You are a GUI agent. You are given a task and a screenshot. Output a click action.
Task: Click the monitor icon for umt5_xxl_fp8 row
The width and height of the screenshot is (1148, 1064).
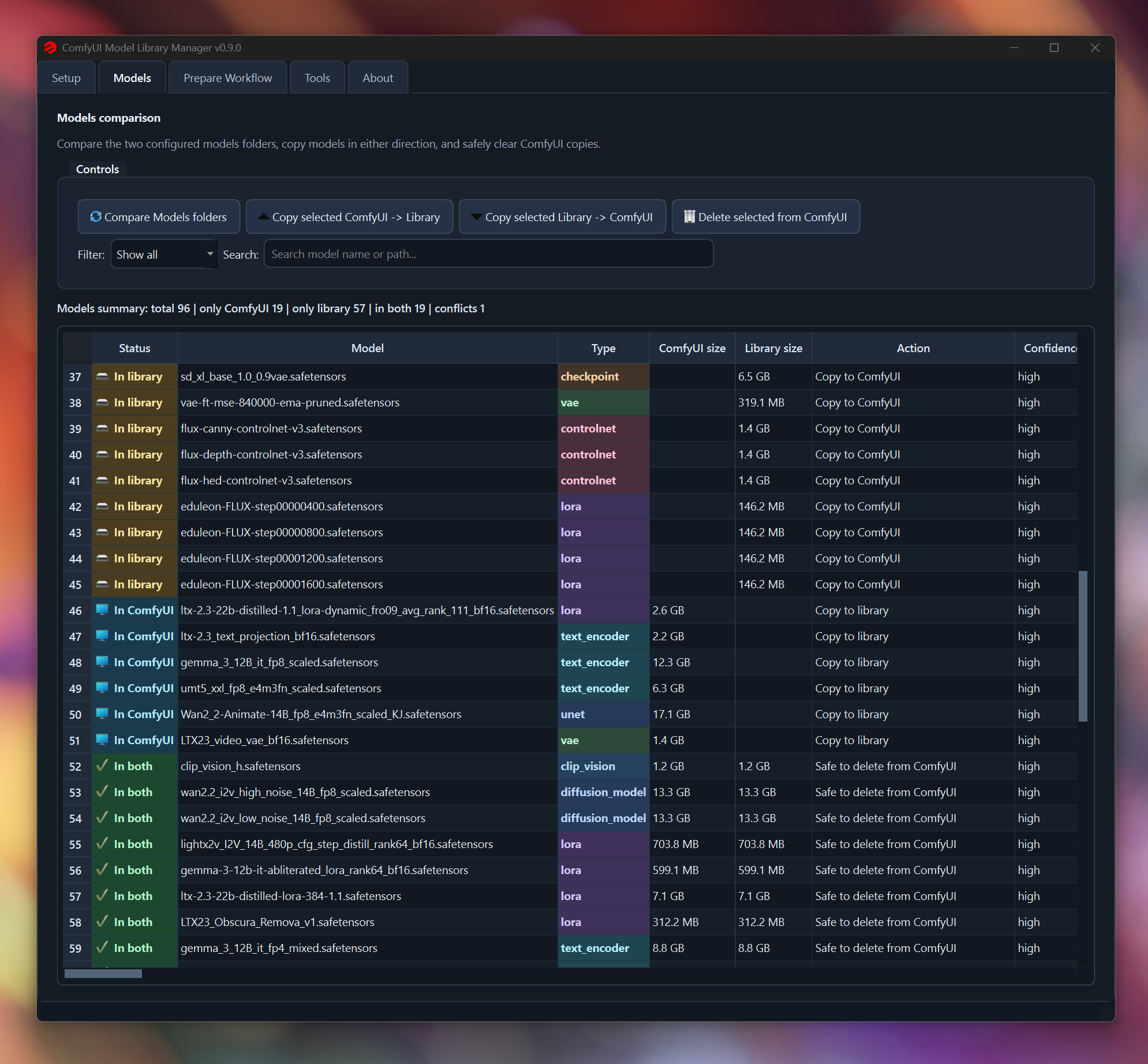(x=102, y=688)
